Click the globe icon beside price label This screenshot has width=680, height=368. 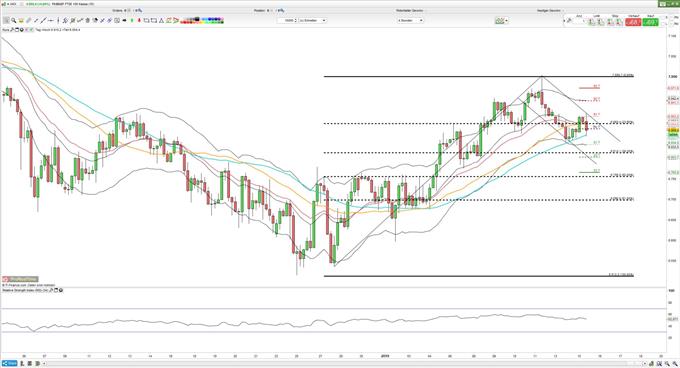coord(22,30)
